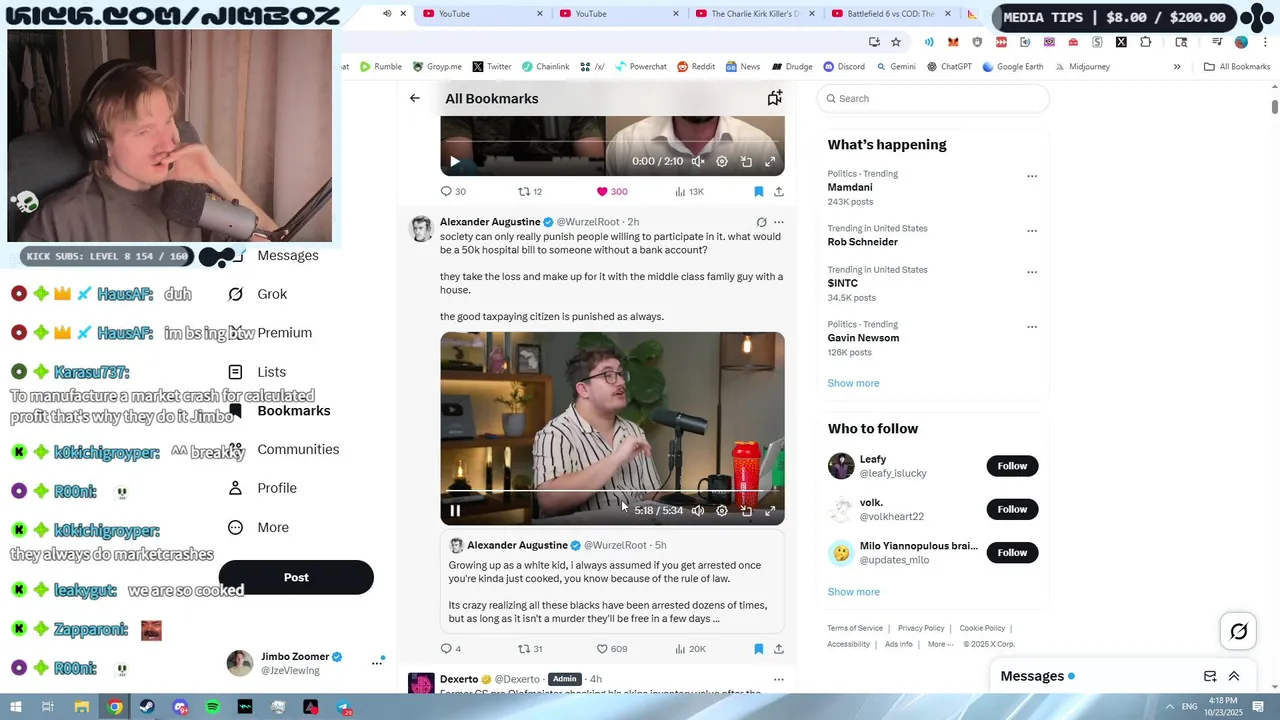Image resolution: width=1280 pixels, height=720 pixels.
Task: Open Lists in the X sidebar
Action: point(258,372)
